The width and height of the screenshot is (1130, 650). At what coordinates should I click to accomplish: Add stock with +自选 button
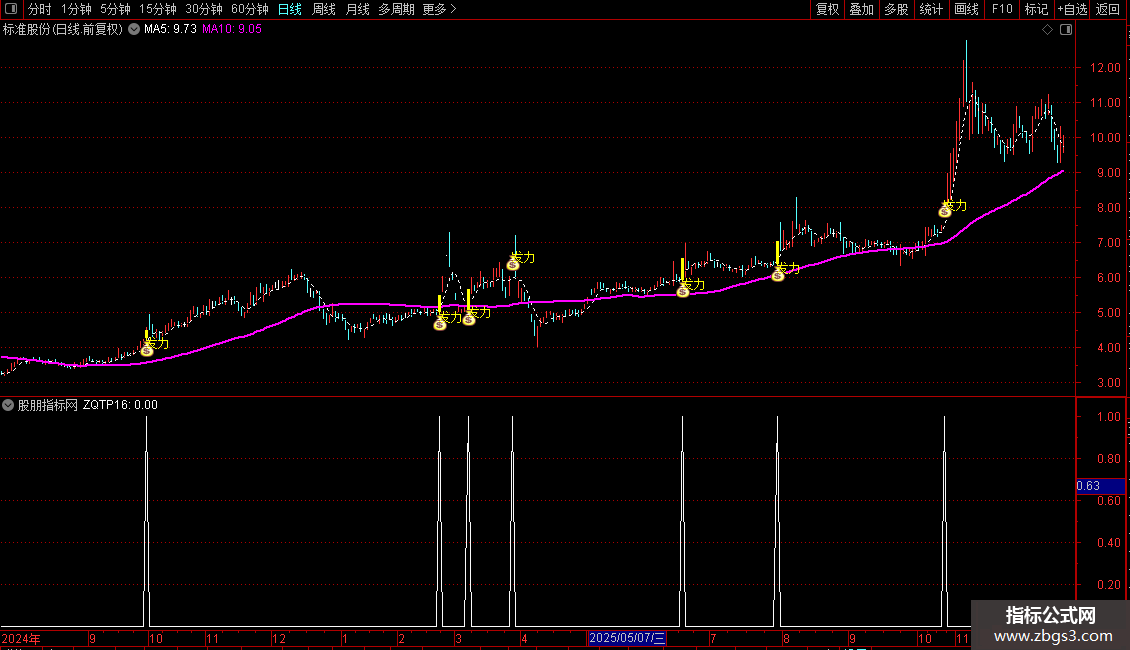tap(1072, 9)
